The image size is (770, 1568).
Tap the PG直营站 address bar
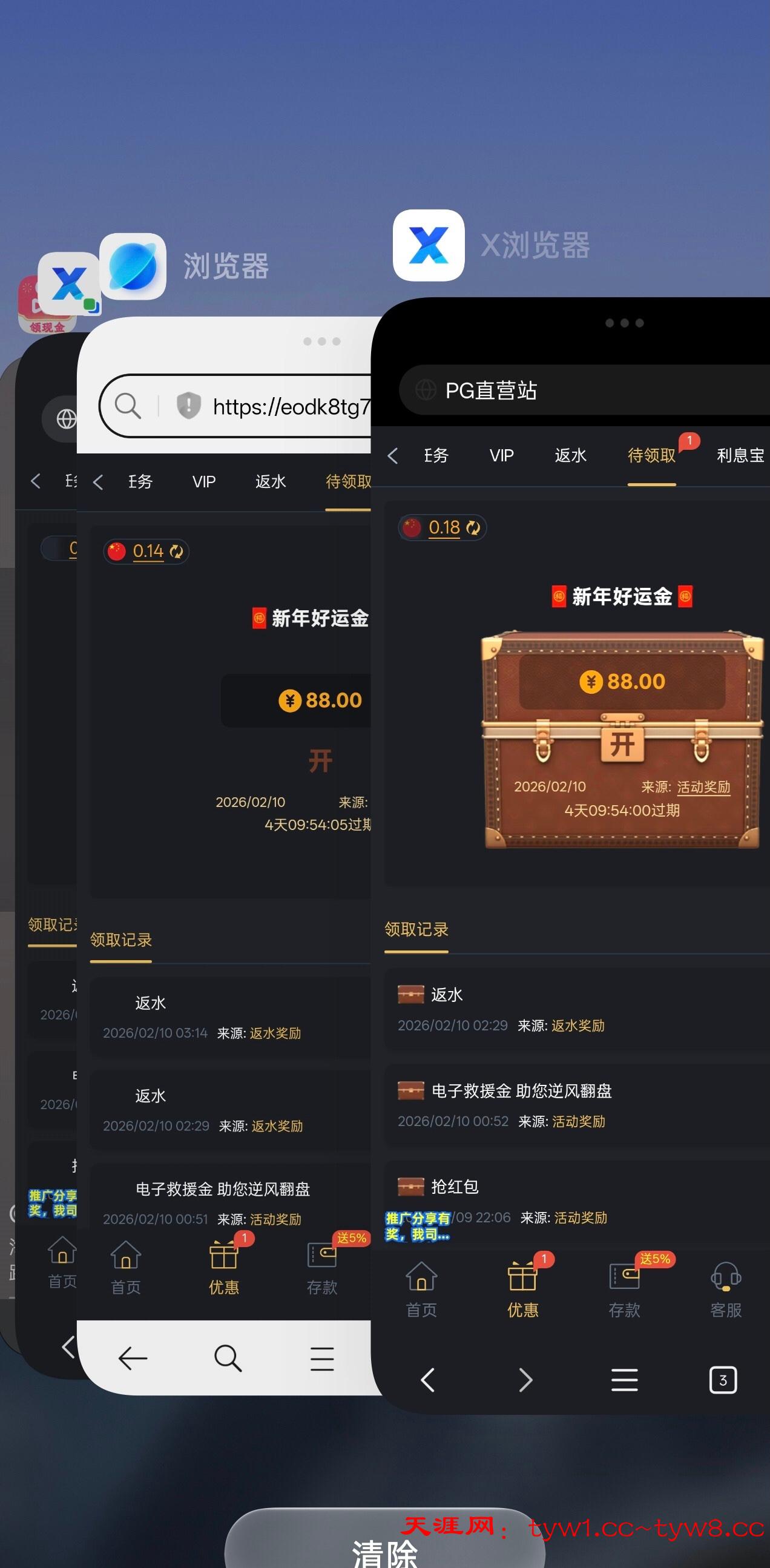(584, 390)
